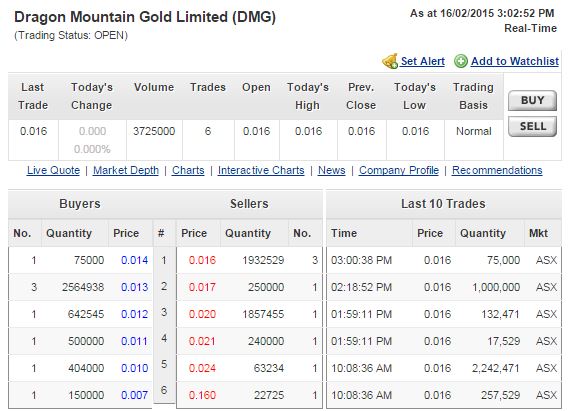Screen dimensions: 568x411
Task: View the News link
Action: pos(331,170)
